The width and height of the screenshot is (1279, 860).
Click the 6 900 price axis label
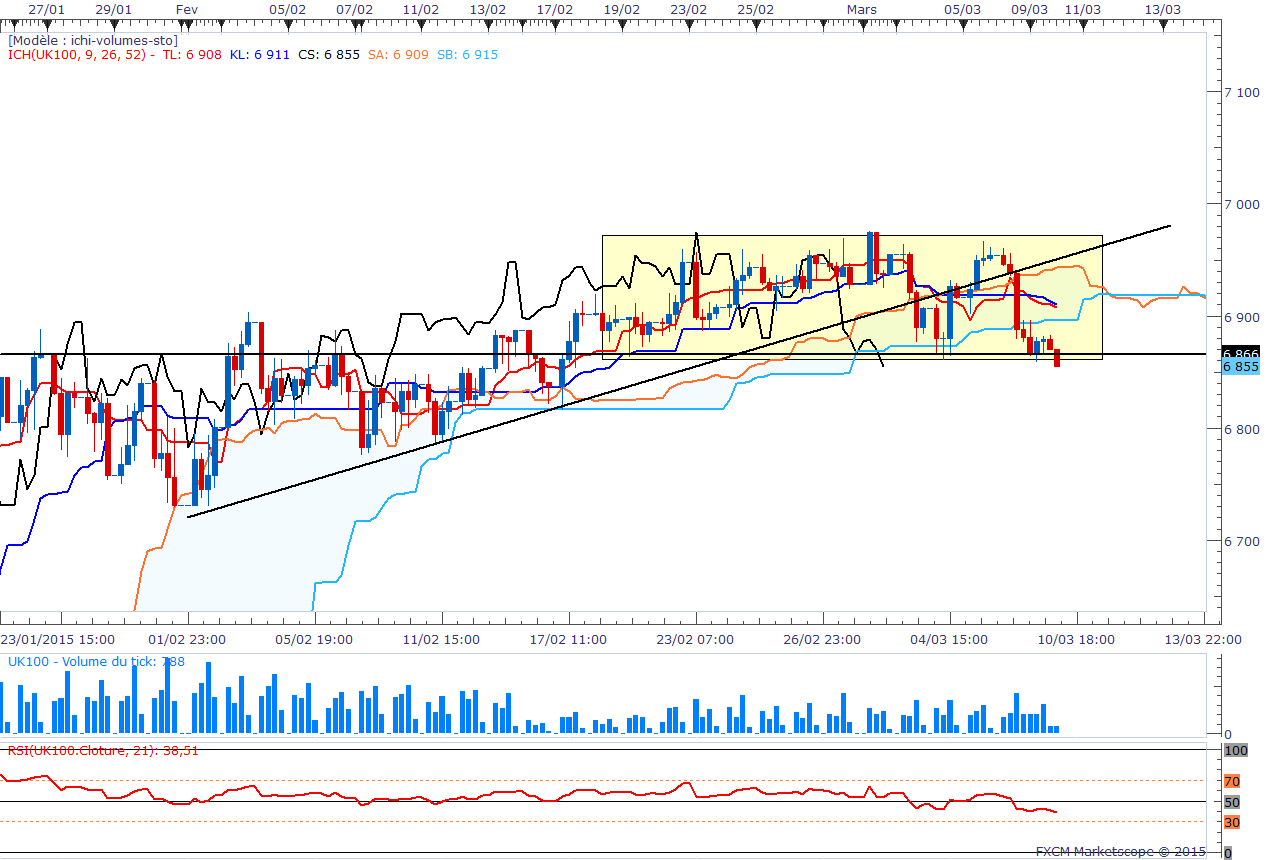[x=1241, y=317]
